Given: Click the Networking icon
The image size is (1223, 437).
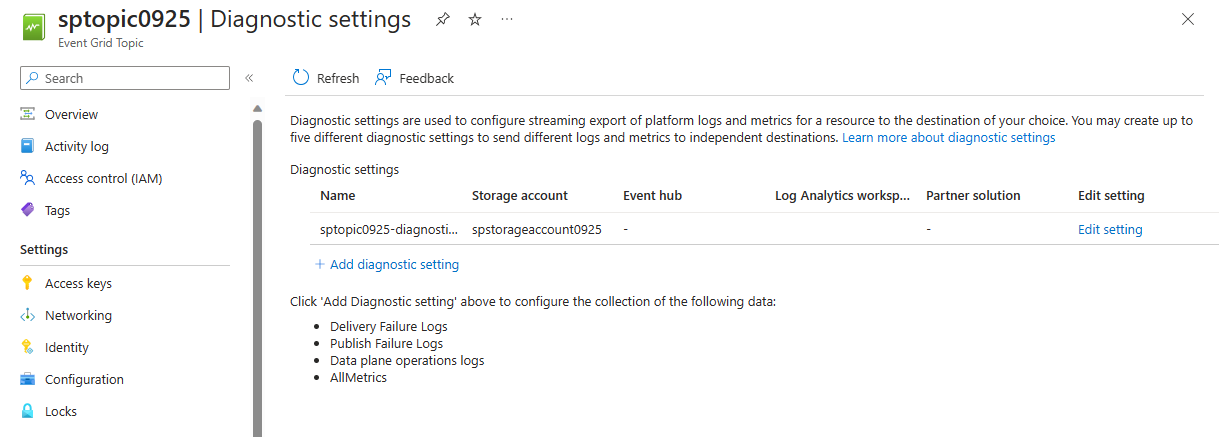Looking at the screenshot, I should [x=28, y=315].
